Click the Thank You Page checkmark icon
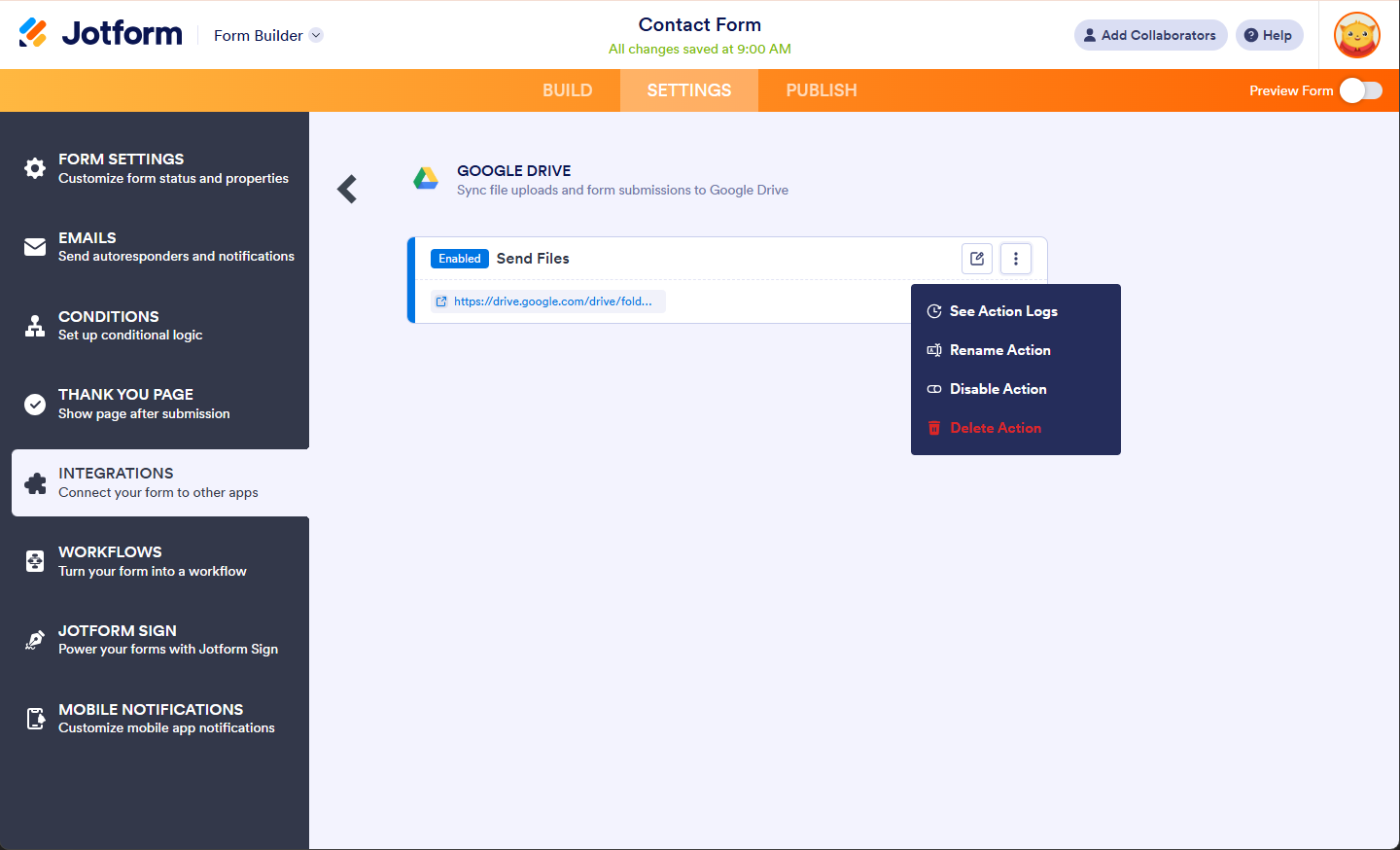The height and width of the screenshot is (850, 1400). [x=35, y=404]
